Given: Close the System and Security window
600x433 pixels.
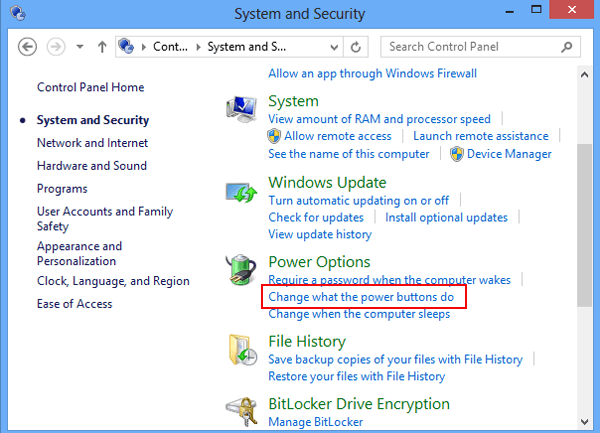Looking at the screenshot, I should tap(572, 10).
